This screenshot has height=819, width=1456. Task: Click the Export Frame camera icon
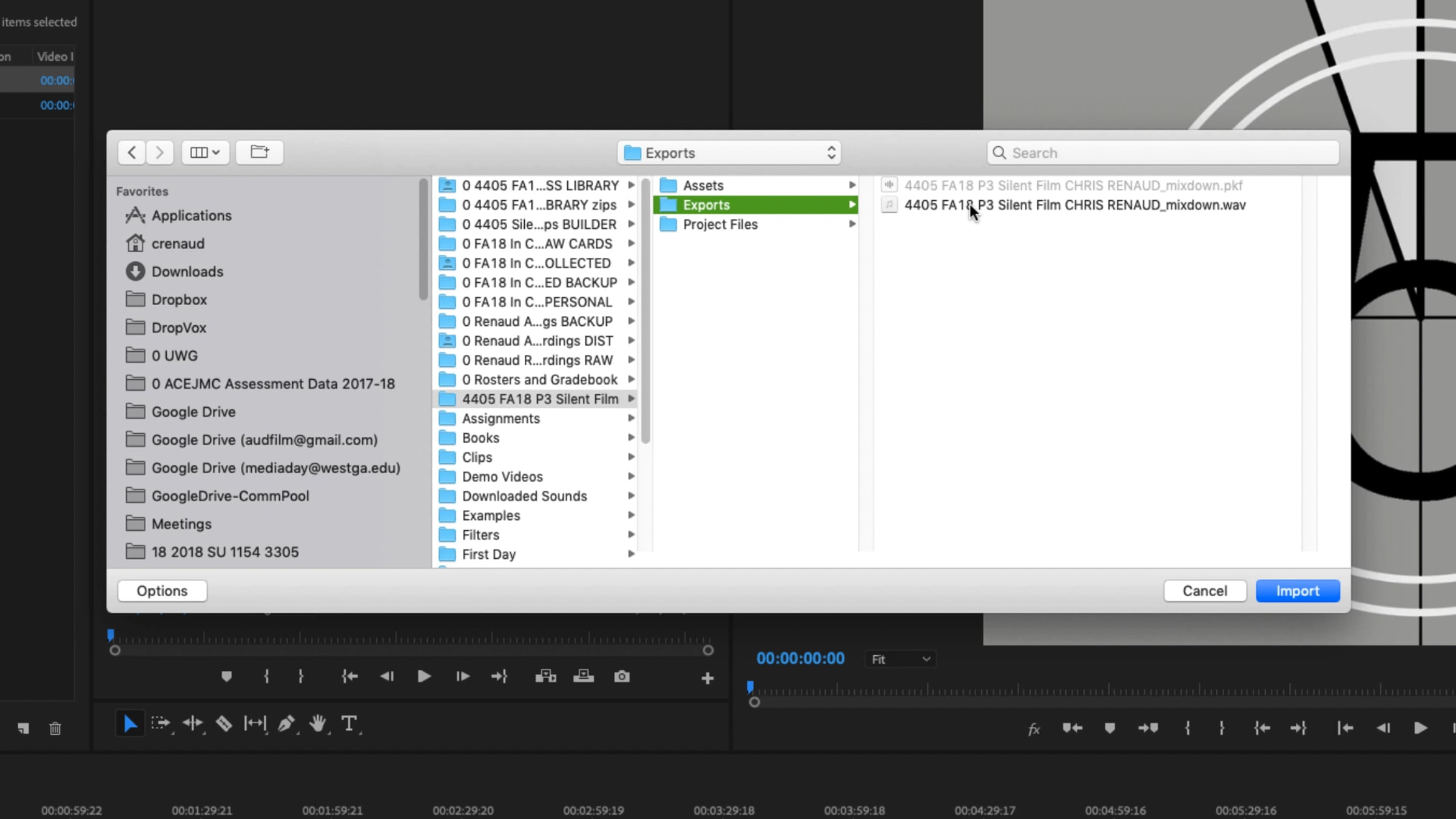621,676
